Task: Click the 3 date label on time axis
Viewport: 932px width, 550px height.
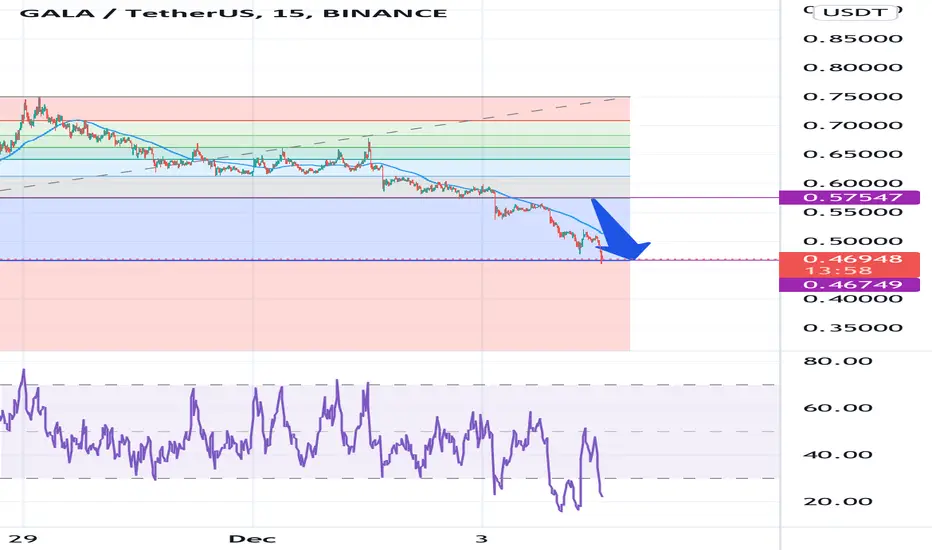Action: [x=481, y=539]
